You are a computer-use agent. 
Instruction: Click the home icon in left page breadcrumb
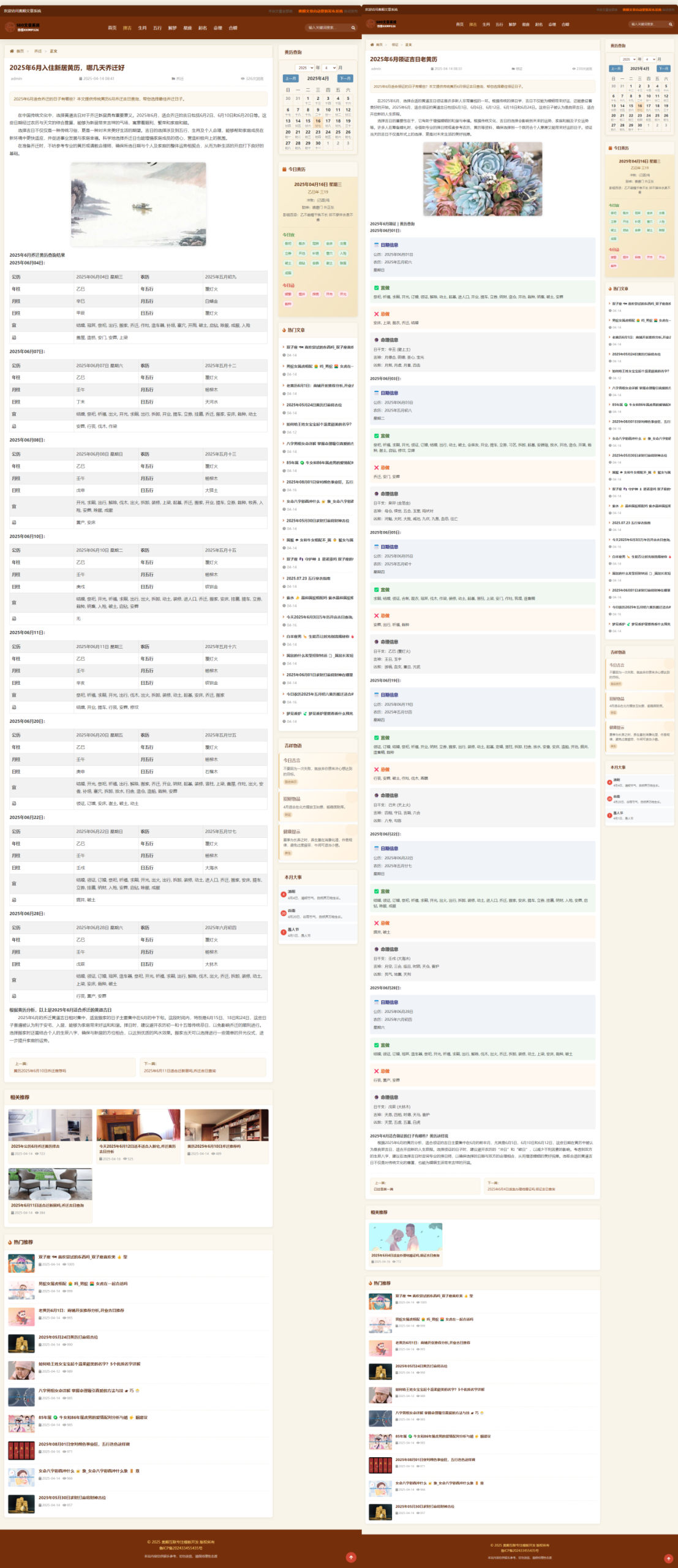(x=12, y=51)
